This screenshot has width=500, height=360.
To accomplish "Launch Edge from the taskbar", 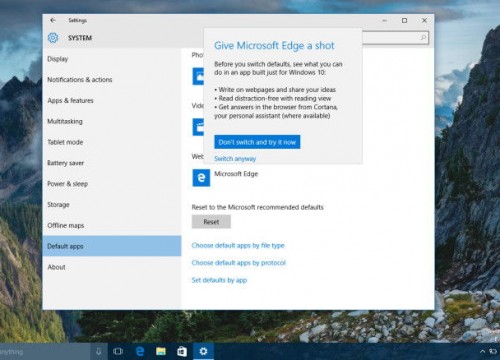I will tap(140, 351).
